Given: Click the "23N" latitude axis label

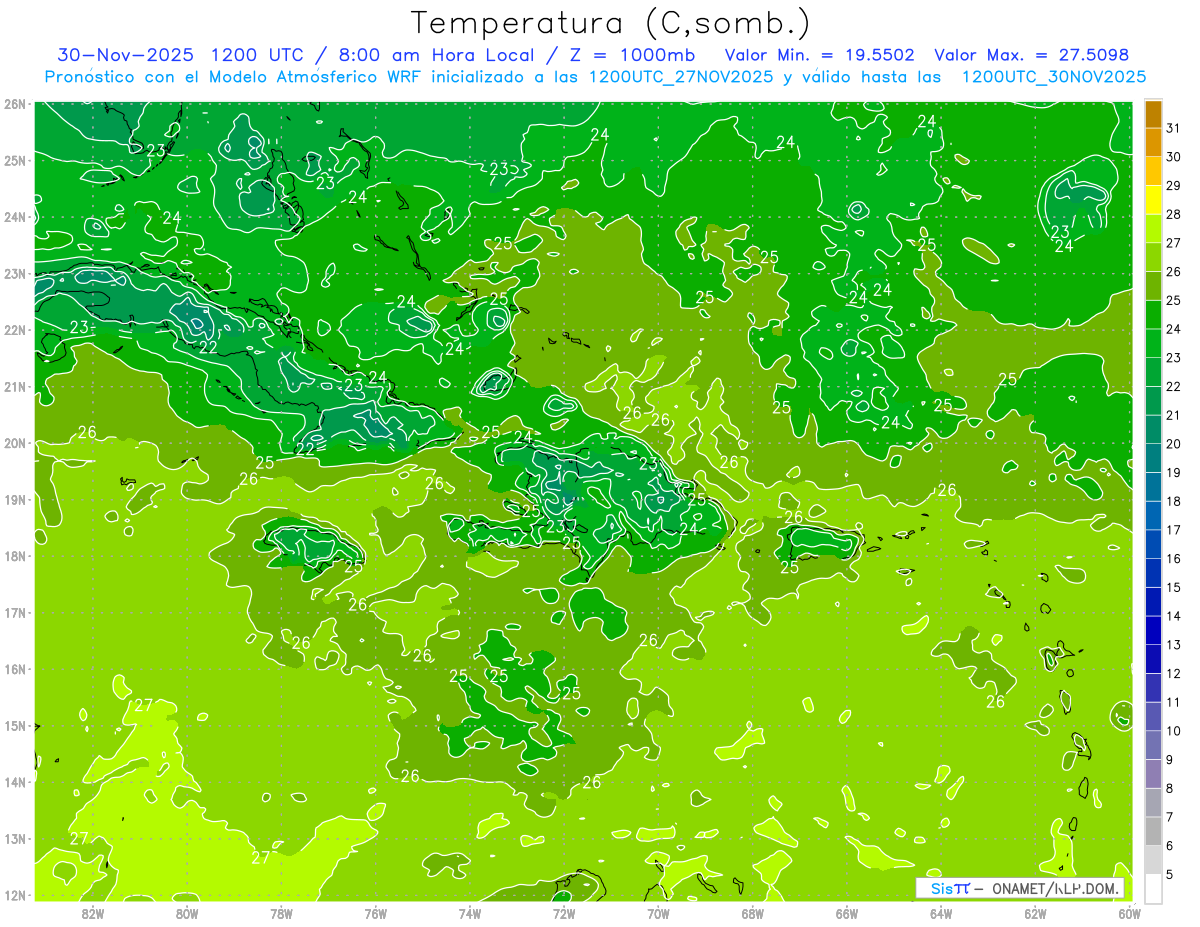Looking at the screenshot, I should [15, 273].
